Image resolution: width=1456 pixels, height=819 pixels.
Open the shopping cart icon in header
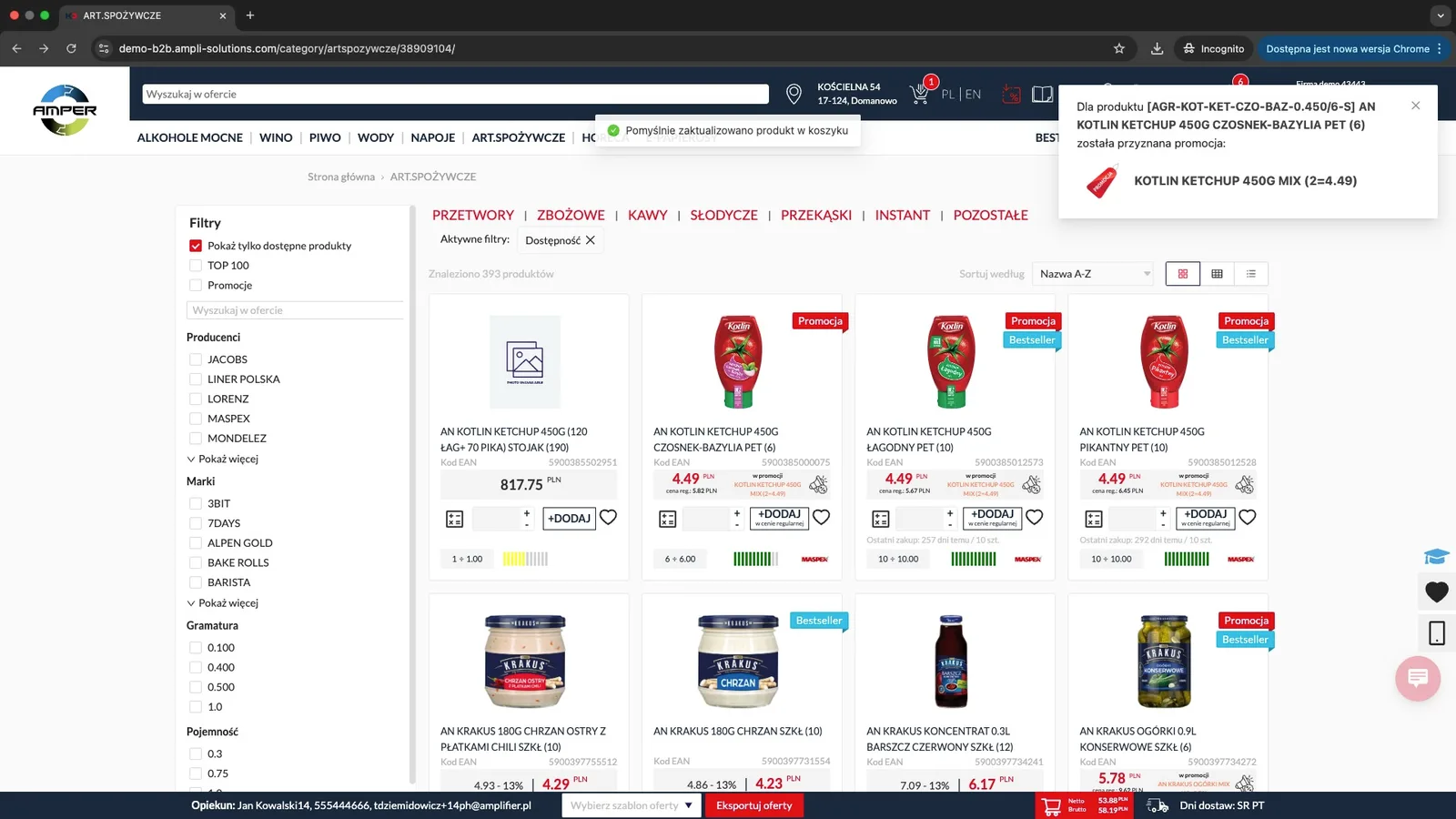(x=919, y=94)
